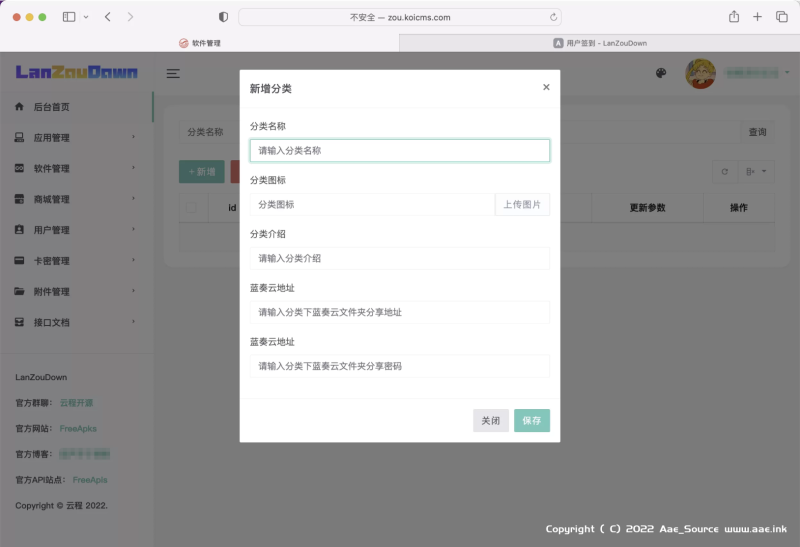Click the zou.koicms.com address bar
800x547 pixels.
coord(399,17)
